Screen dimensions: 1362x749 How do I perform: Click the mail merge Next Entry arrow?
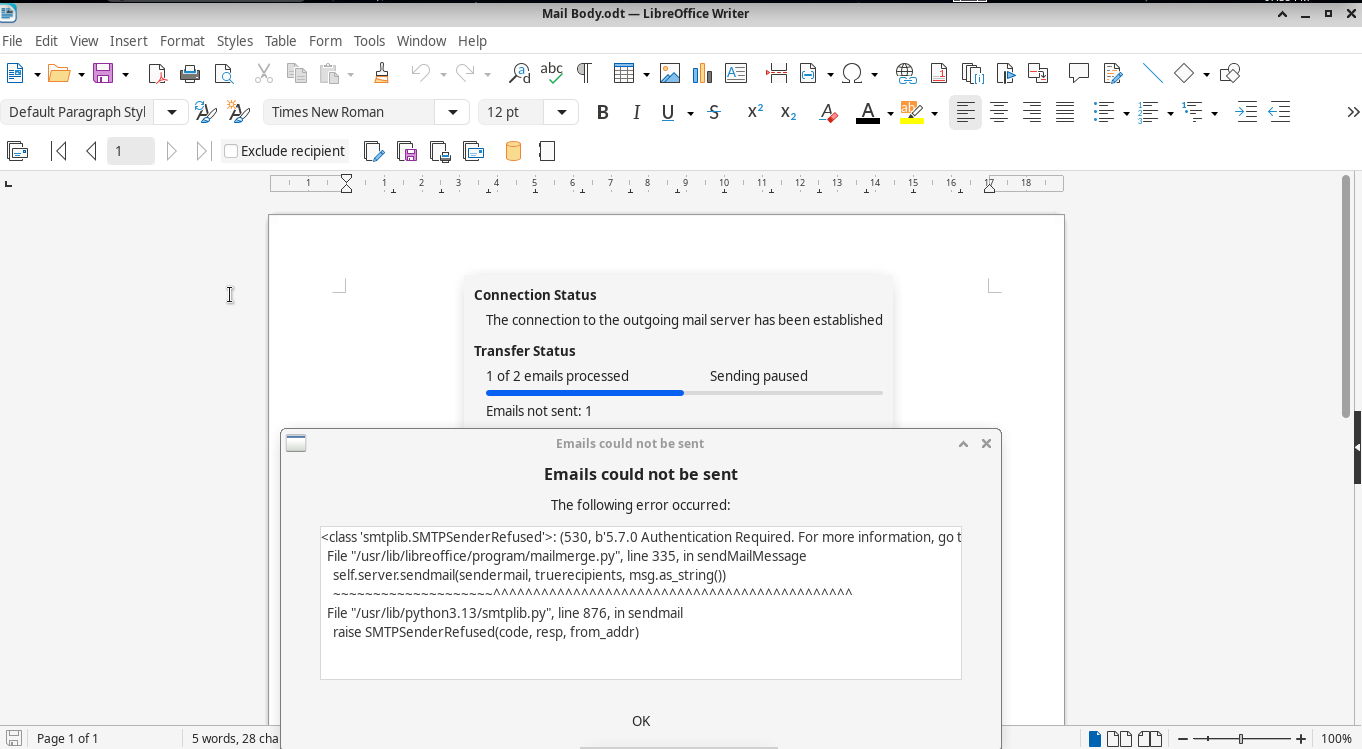[172, 151]
